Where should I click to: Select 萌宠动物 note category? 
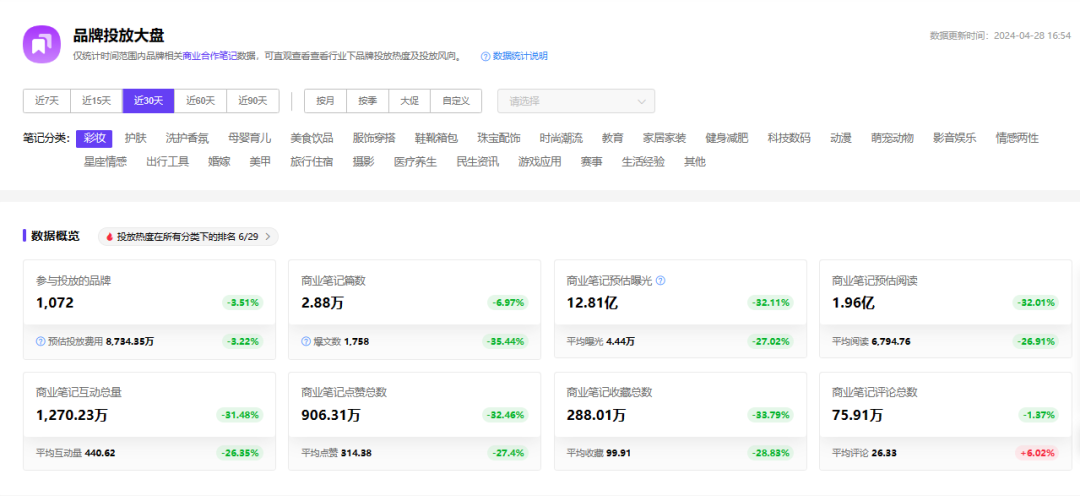coord(893,138)
